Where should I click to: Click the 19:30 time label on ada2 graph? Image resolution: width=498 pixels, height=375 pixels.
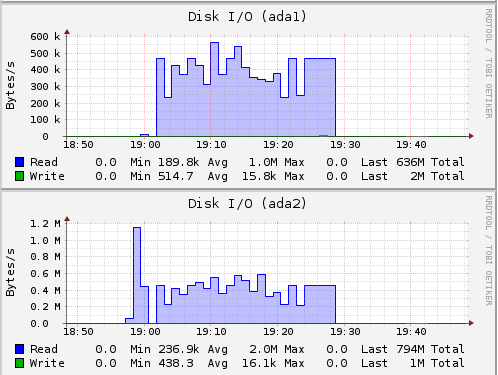(345, 332)
